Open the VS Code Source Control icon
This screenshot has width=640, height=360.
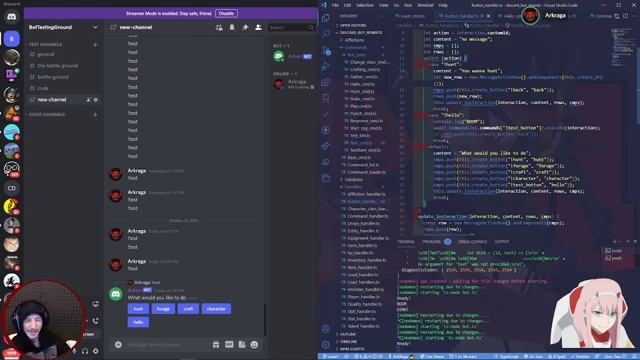coord(326,50)
